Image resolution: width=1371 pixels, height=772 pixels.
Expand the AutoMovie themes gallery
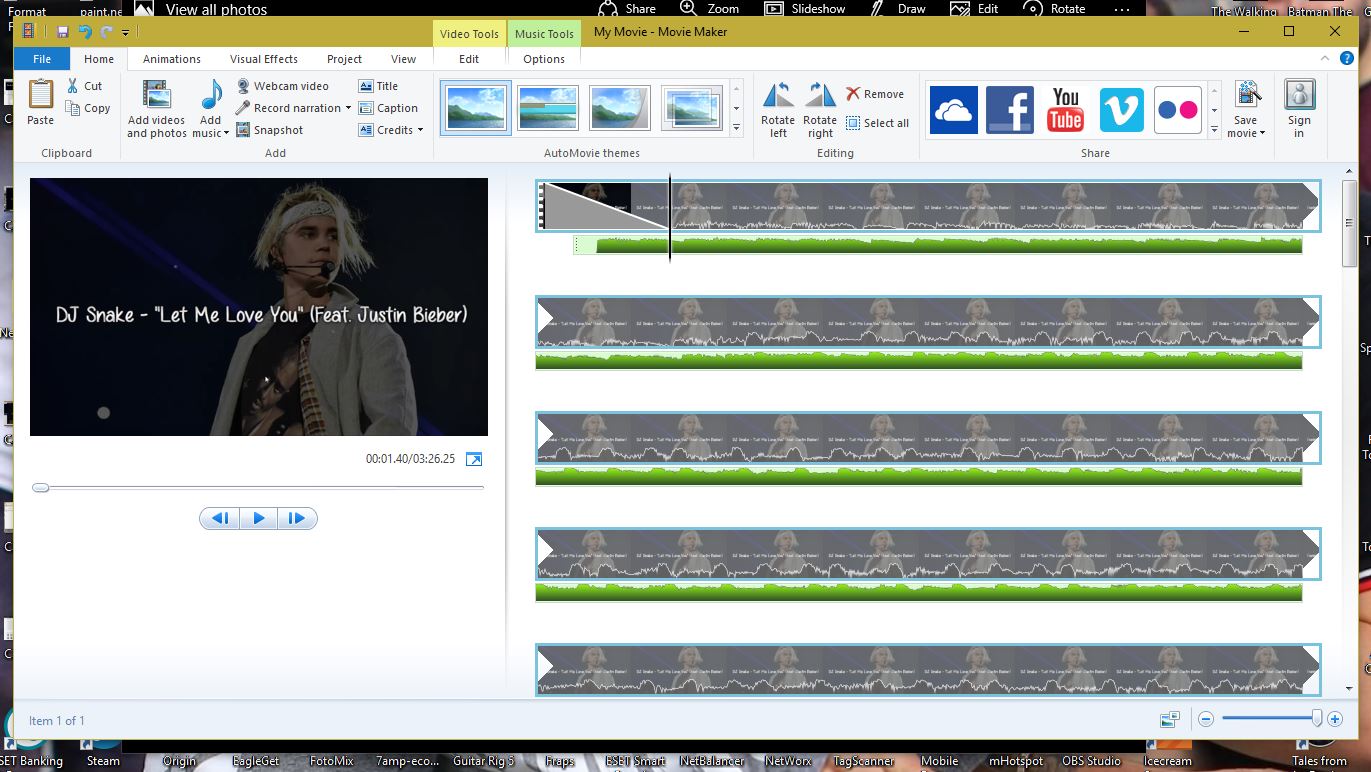click(737, 128)
